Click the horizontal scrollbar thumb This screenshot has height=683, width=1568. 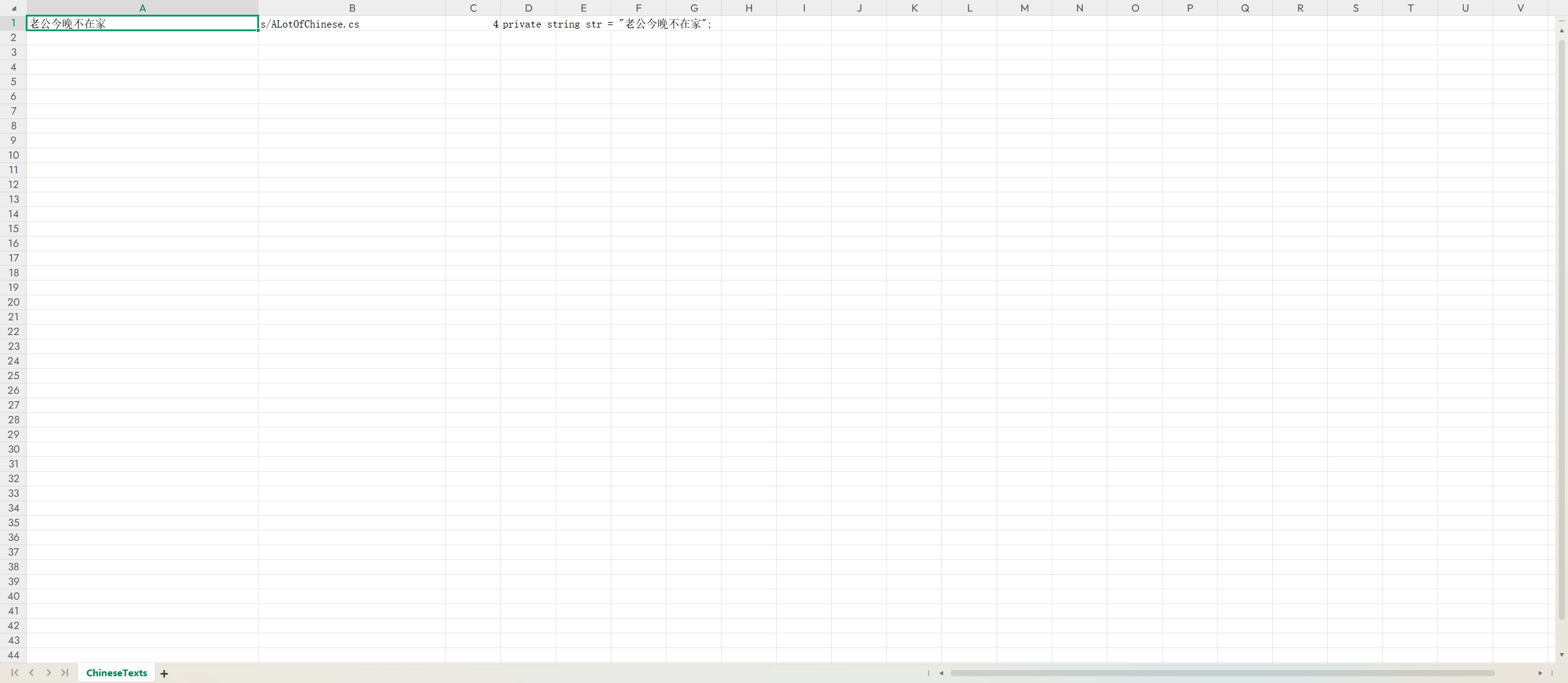click(x=1222, y=673)
